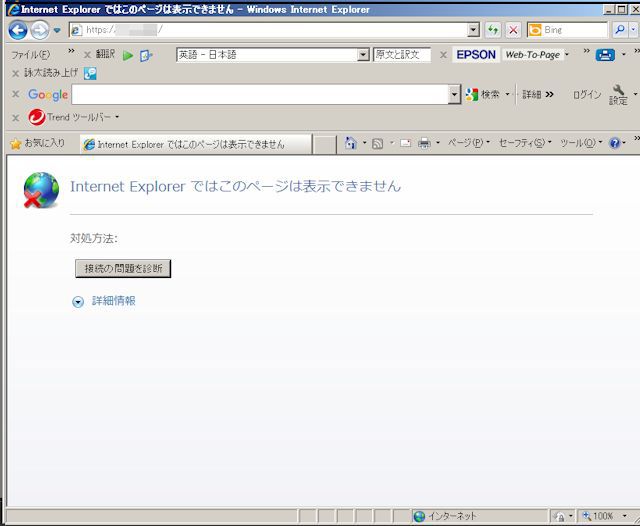Open the セーフティ(S) menu

tap(525, 143)
